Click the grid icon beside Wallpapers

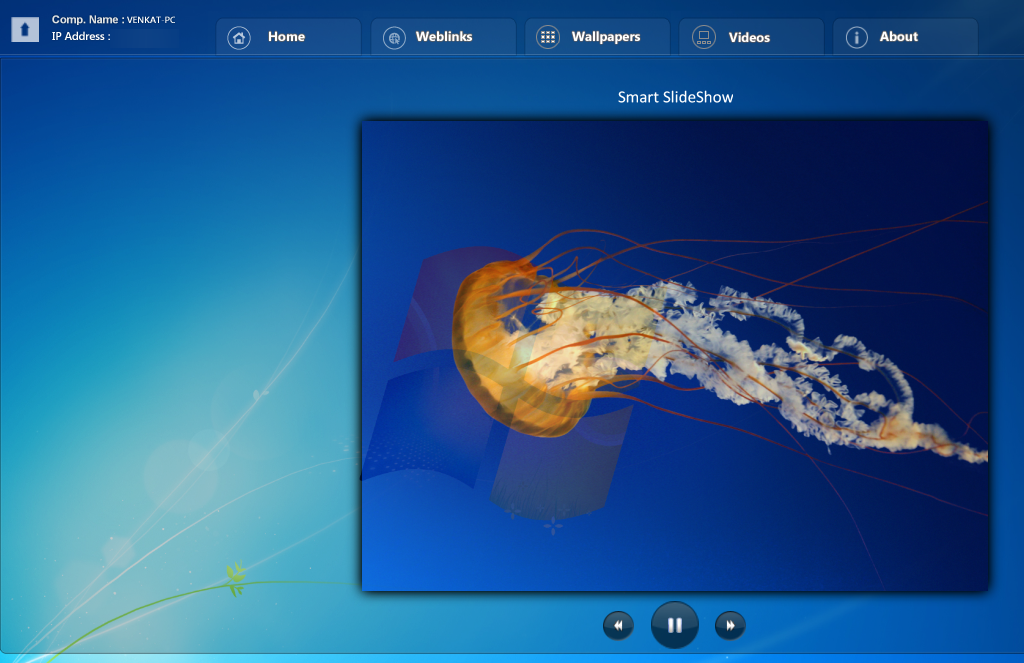click(x=547, y=38)
